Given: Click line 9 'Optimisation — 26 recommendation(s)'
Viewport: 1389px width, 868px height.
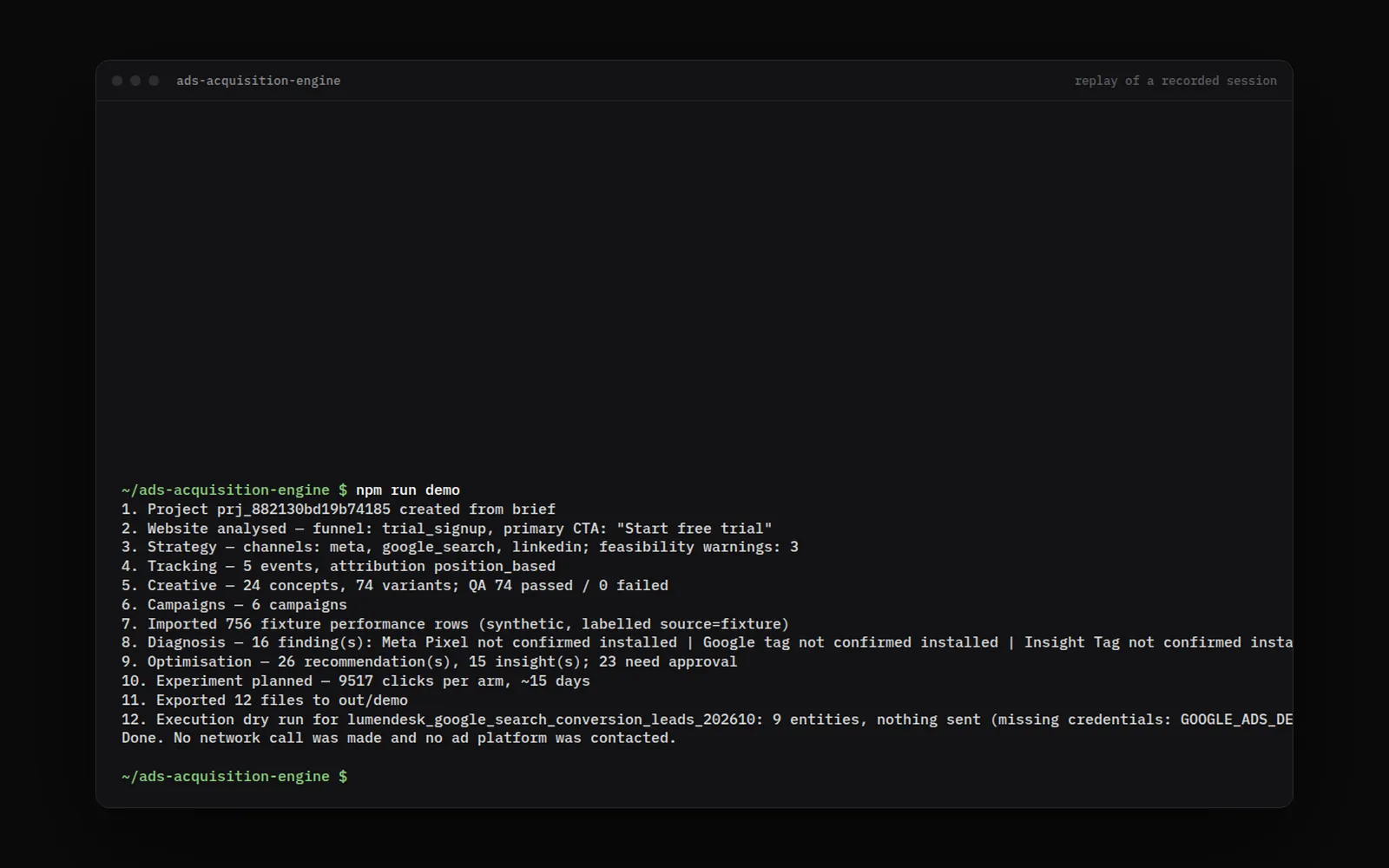Looking at the screenshot, I should point(430,661).
